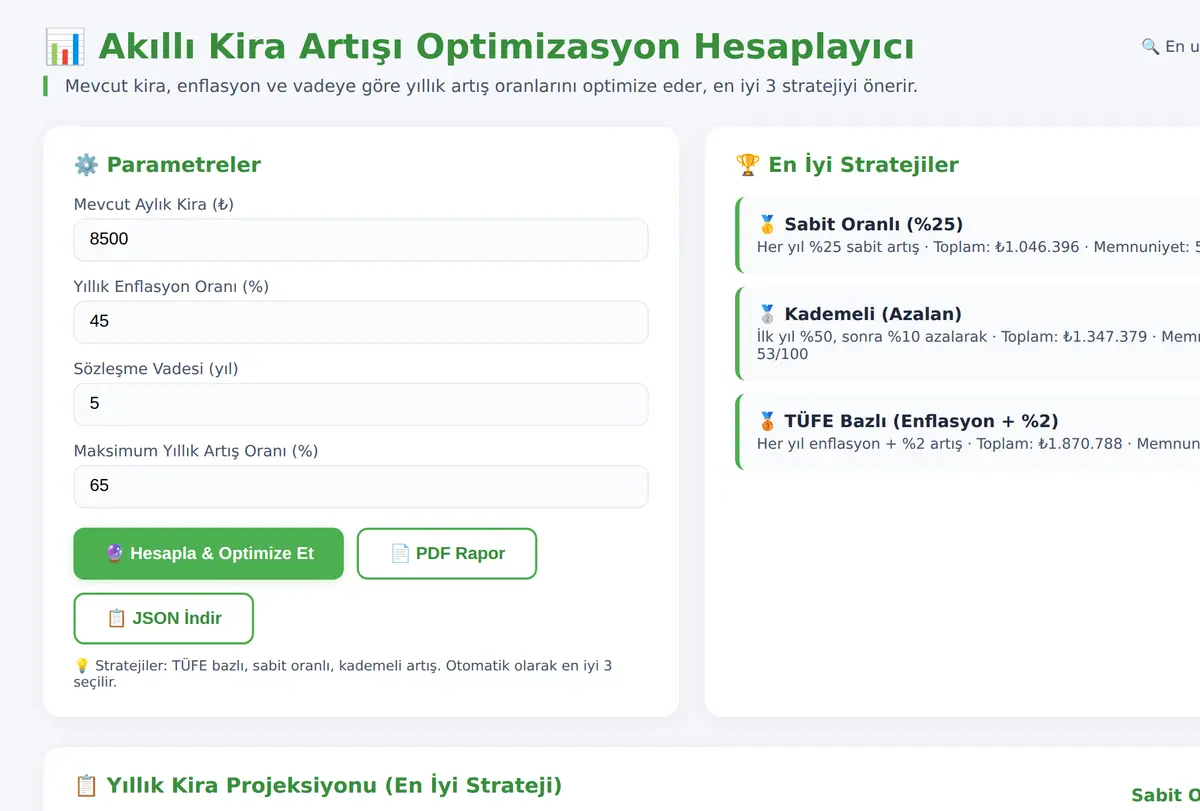Click the 'Maksimum Yıllık Artış Oranı (%)' label
Viewport: 1200px width, 811px height.
[x=196, y=450]
